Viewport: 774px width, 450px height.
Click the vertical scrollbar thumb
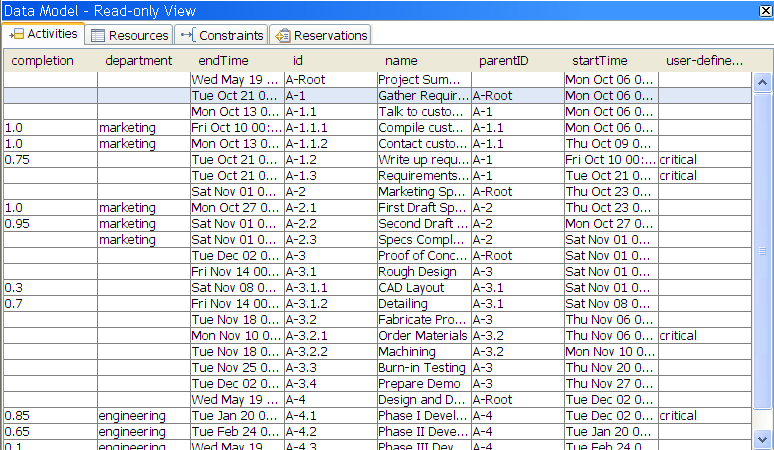(762, 250)
